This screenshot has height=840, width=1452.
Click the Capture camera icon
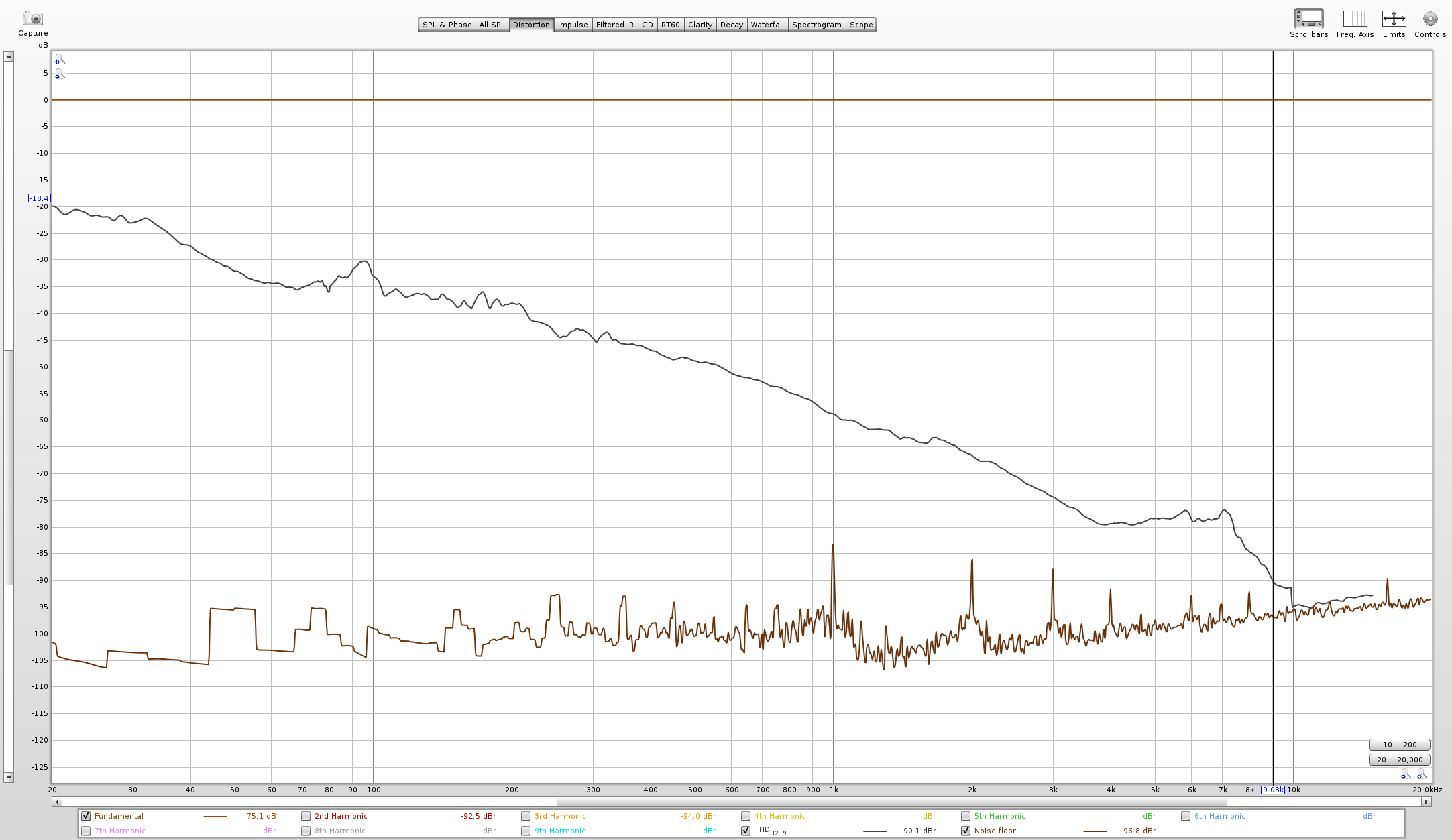tap(32, 19)
